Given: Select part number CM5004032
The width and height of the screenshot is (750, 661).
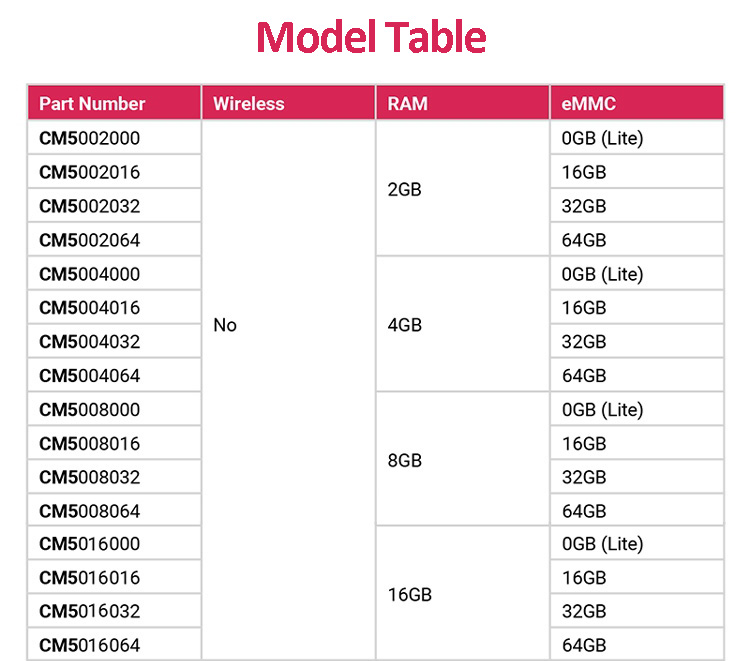Looking at the screenshot, I should (x=90, y=342).
